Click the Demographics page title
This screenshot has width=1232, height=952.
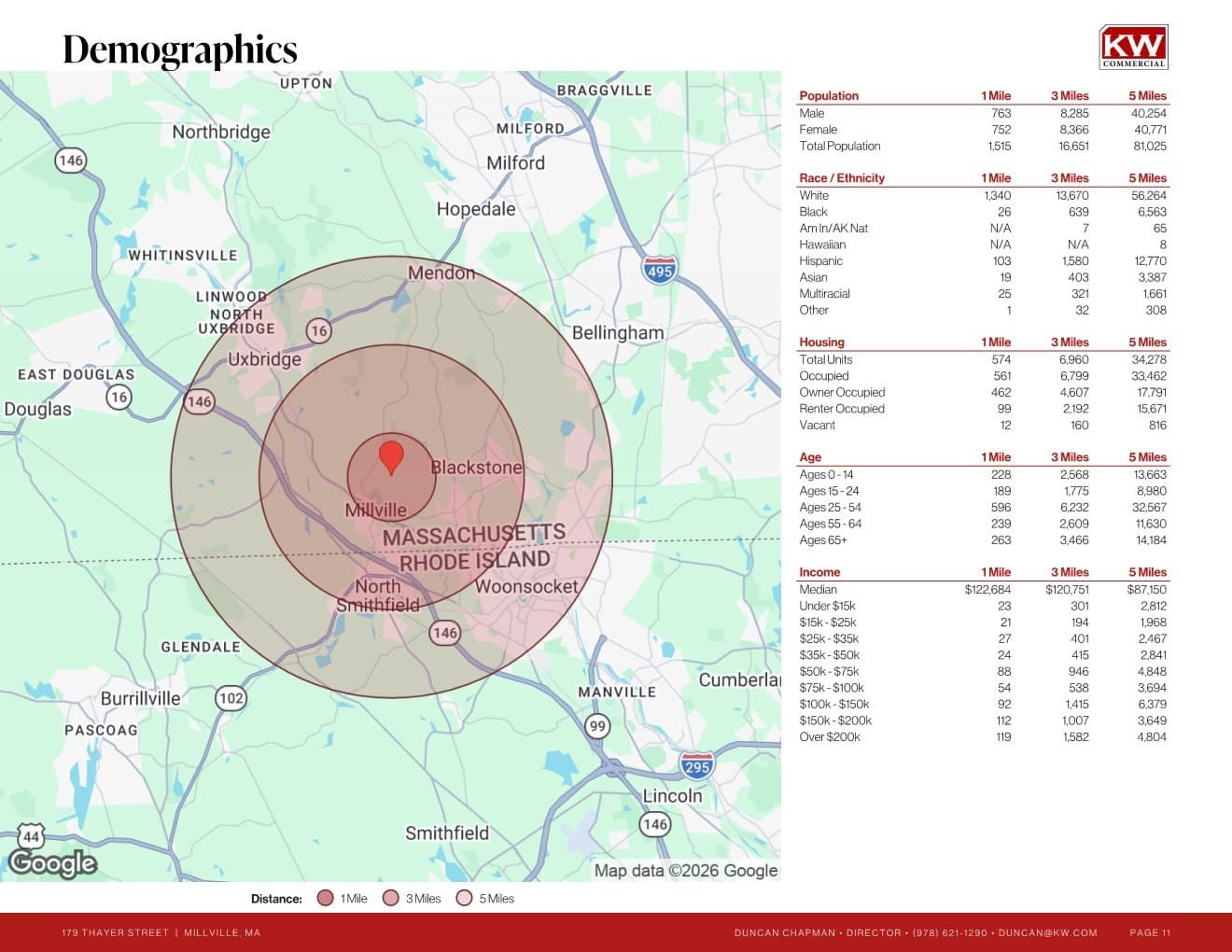(x=180, y=50)
